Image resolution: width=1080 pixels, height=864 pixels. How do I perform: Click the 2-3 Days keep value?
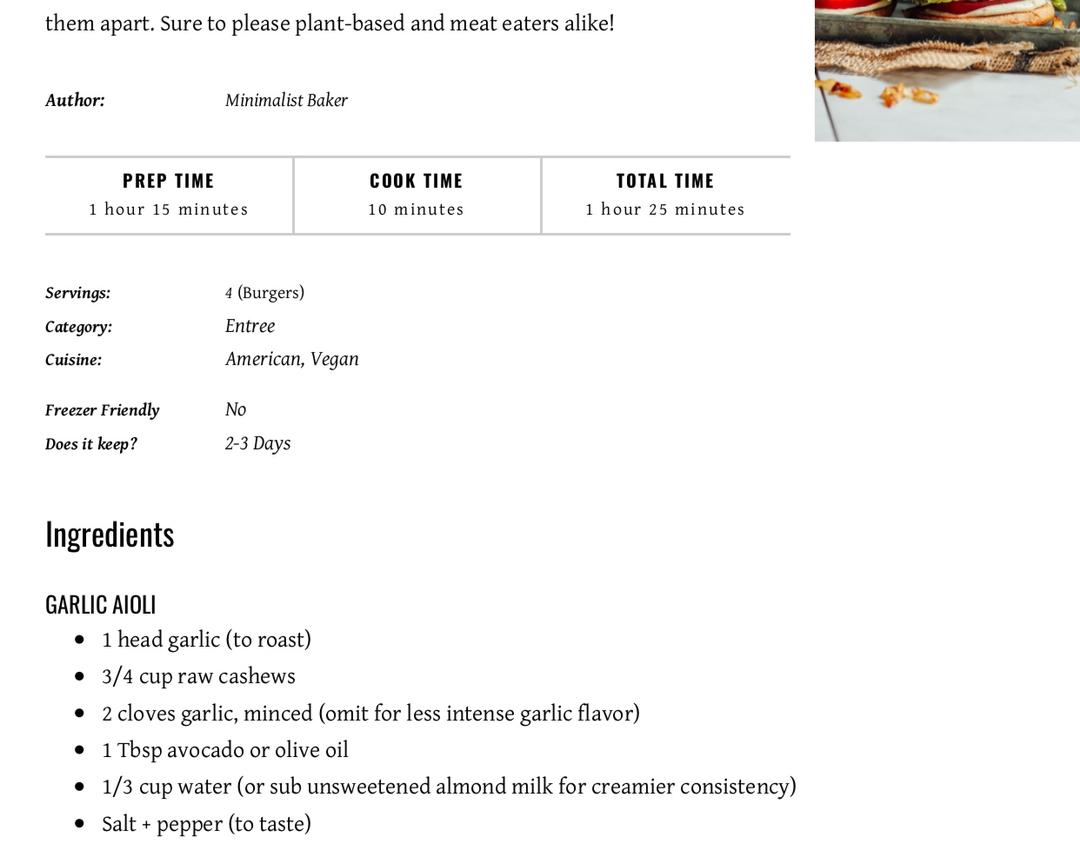click(258, 443)
